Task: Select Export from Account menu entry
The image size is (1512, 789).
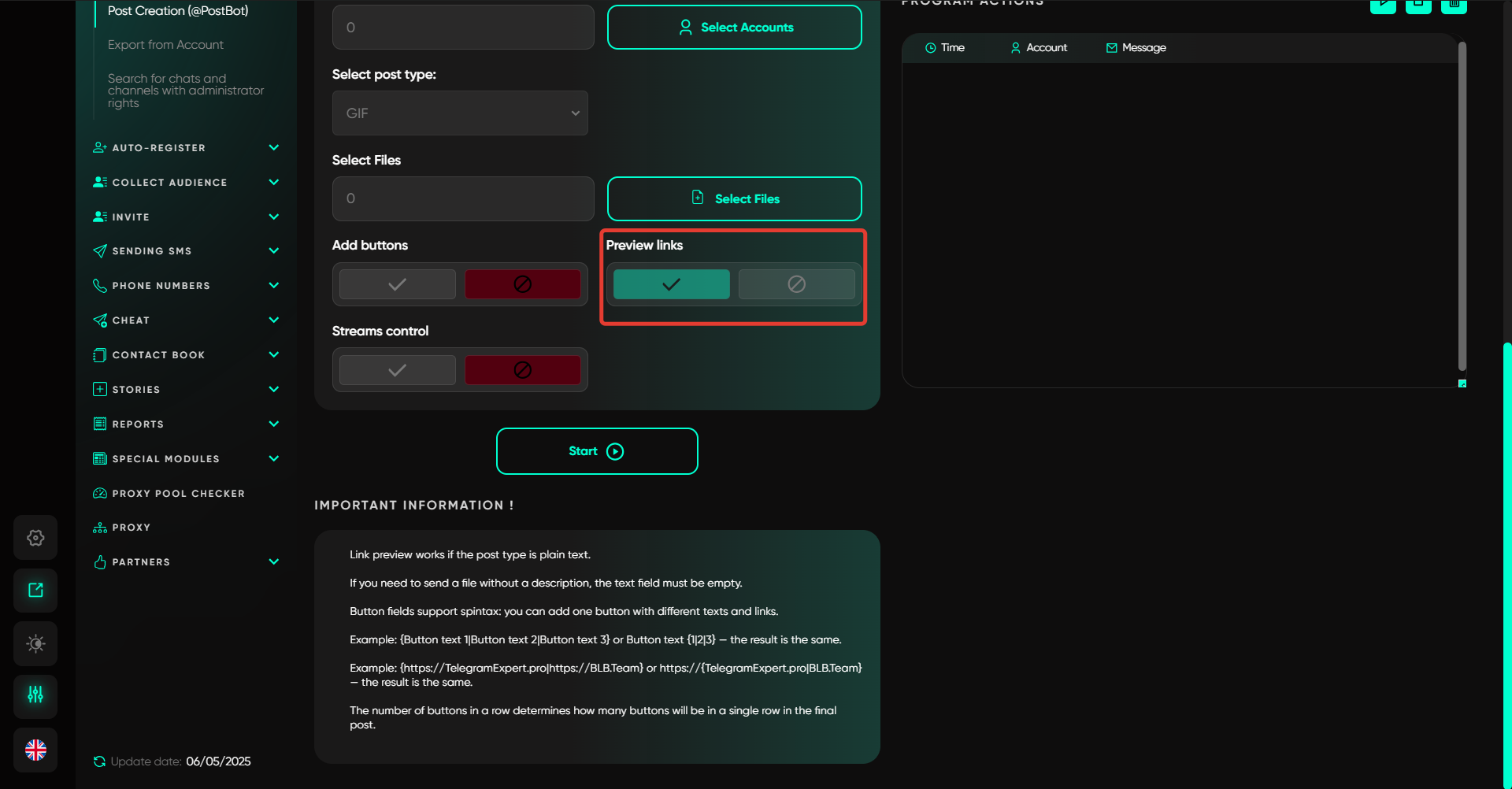Action: coord(165,45)
